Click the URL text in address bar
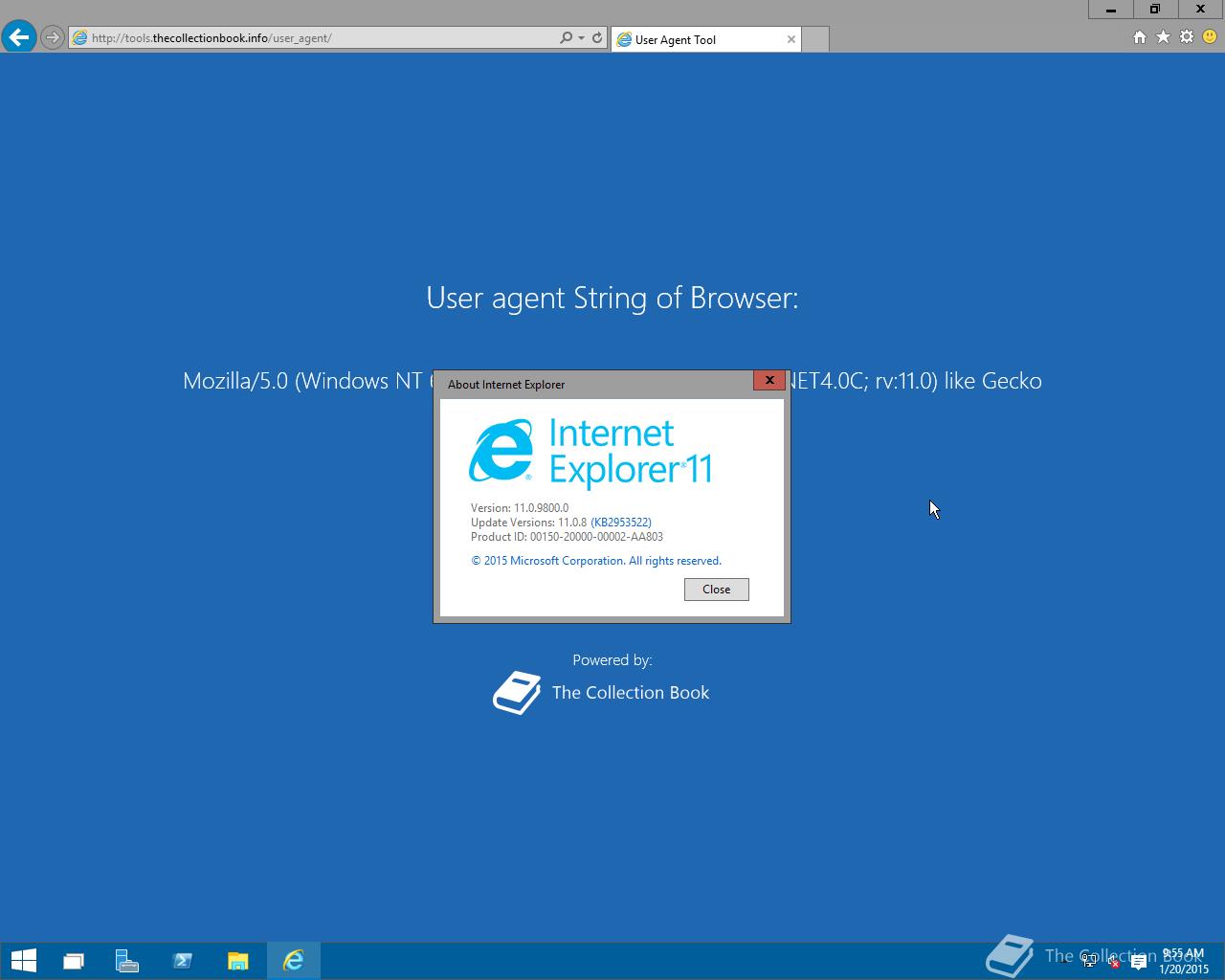1225x980 pixels. (212, 38)
